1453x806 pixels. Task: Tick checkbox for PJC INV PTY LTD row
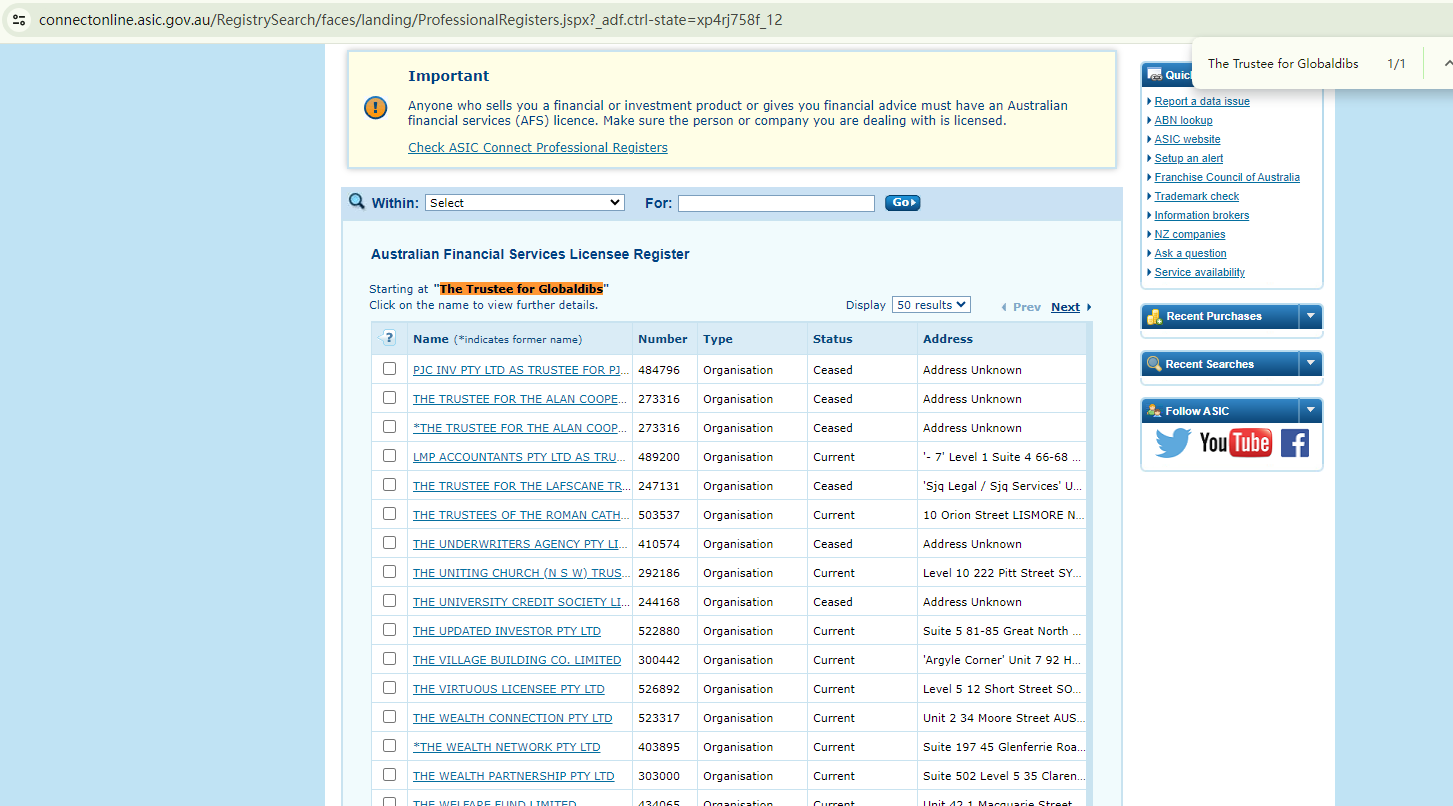tap(390, 369)
